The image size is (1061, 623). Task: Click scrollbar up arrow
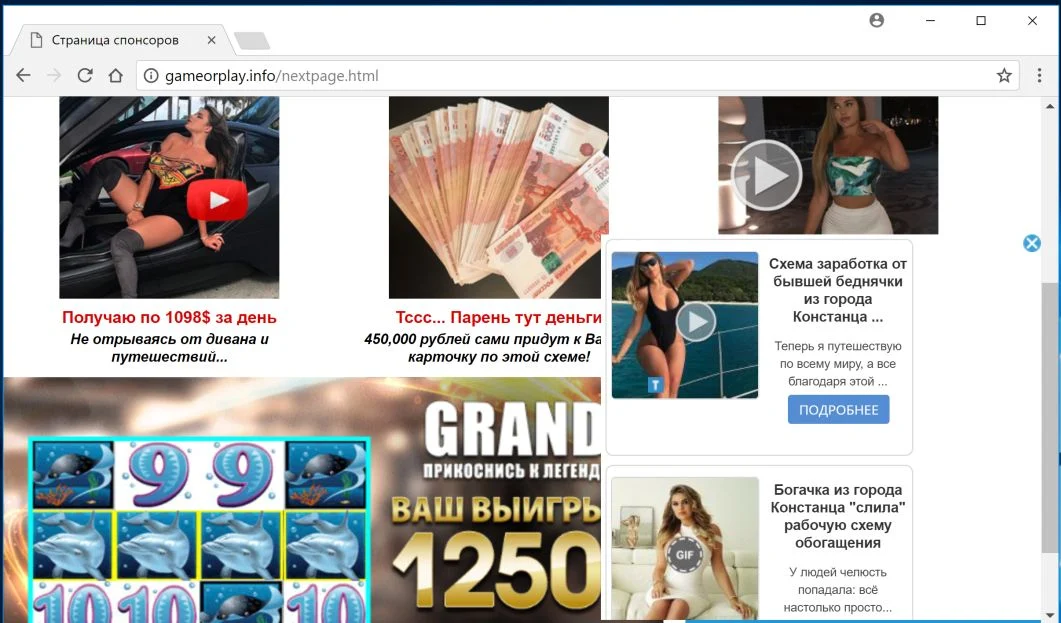pyautogui.click(x=1049, y=106)
